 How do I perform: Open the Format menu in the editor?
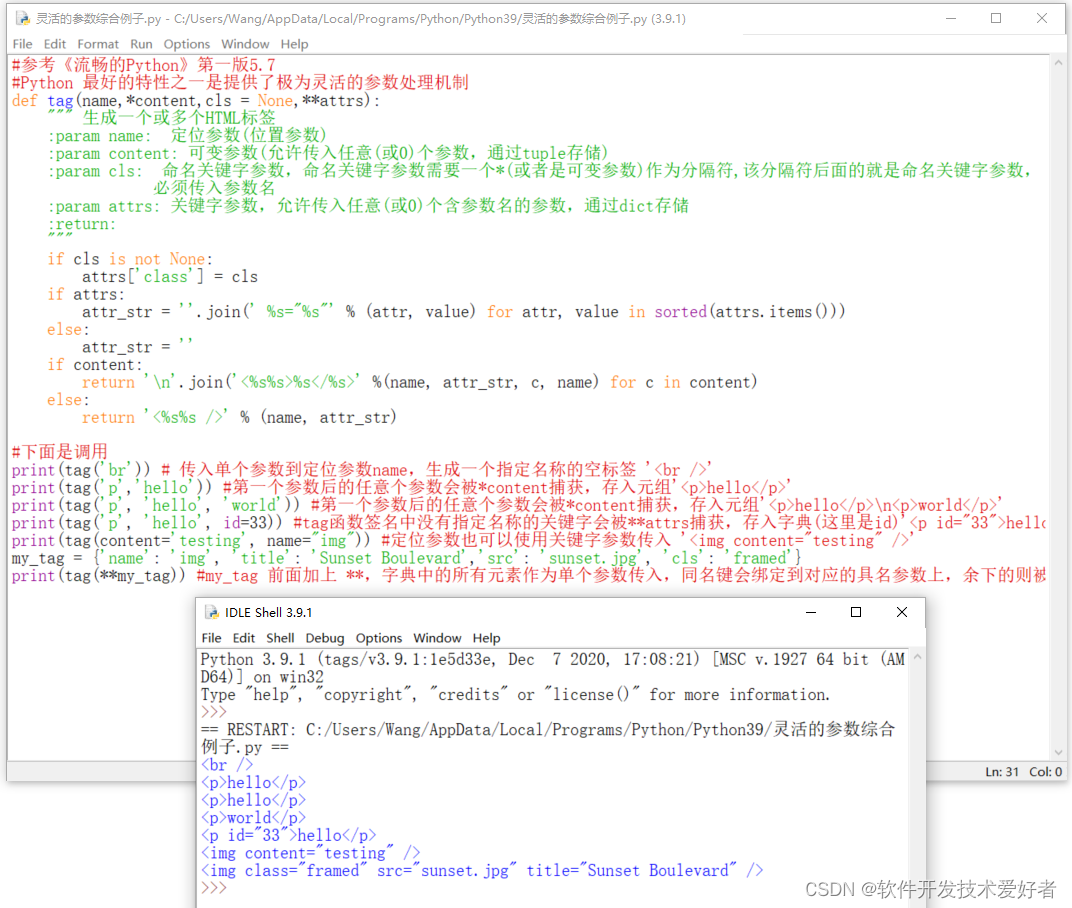click(x=97, y=44)
